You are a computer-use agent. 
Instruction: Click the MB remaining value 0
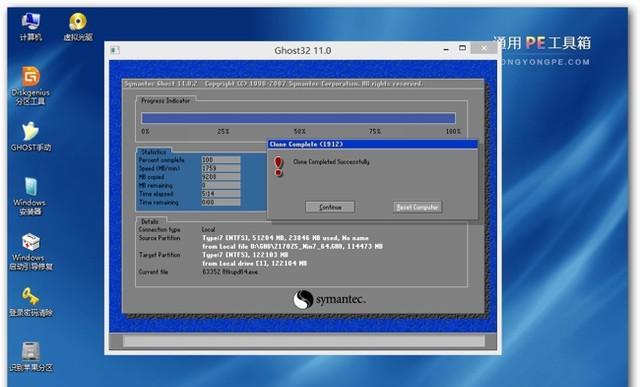(x=221, y=185)
